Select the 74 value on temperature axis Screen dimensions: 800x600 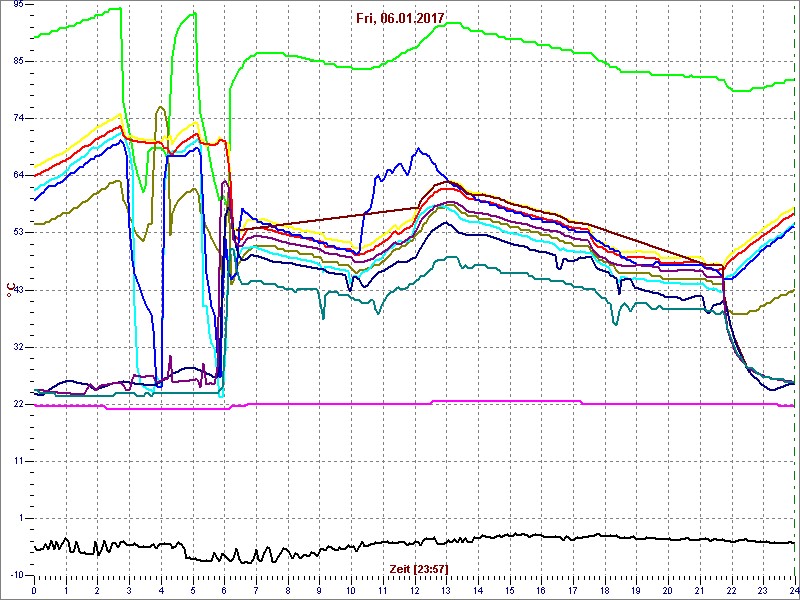18,118
